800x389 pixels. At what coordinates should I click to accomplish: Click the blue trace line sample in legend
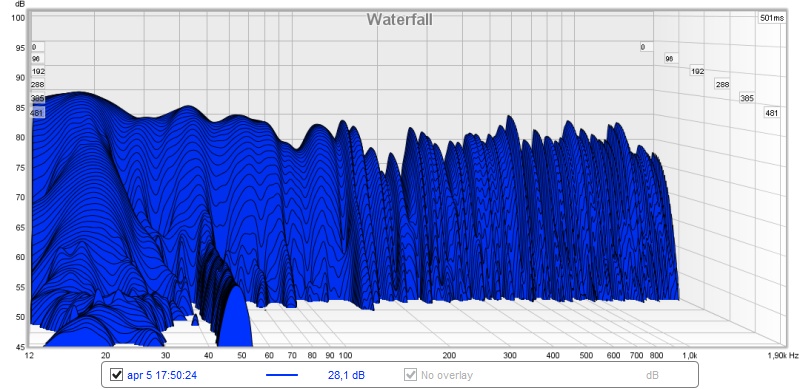point(282,375)
